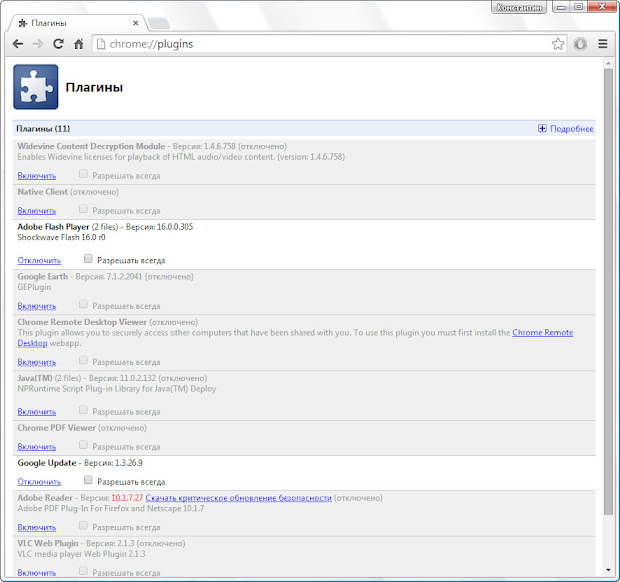Enable the Chrome PDF Viewer plugin

[x=37, y=446]
